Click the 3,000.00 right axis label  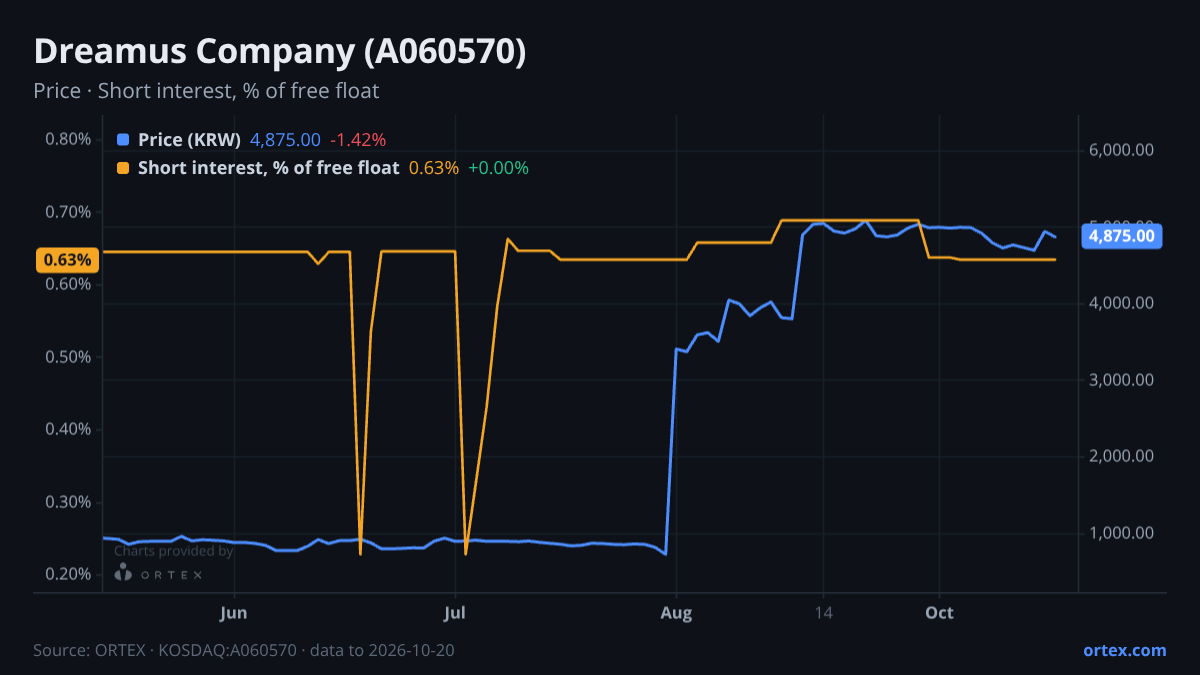[1120, 380]
